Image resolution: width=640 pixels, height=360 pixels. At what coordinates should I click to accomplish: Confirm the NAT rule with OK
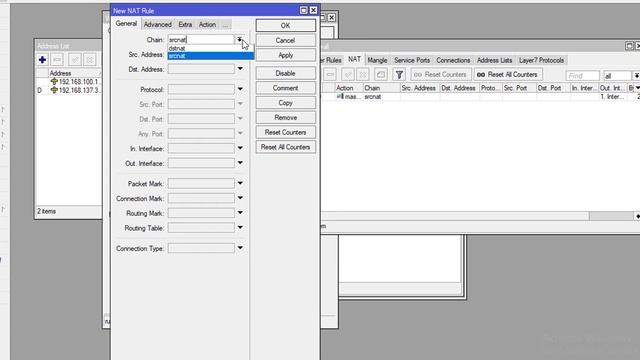(285, 25)
